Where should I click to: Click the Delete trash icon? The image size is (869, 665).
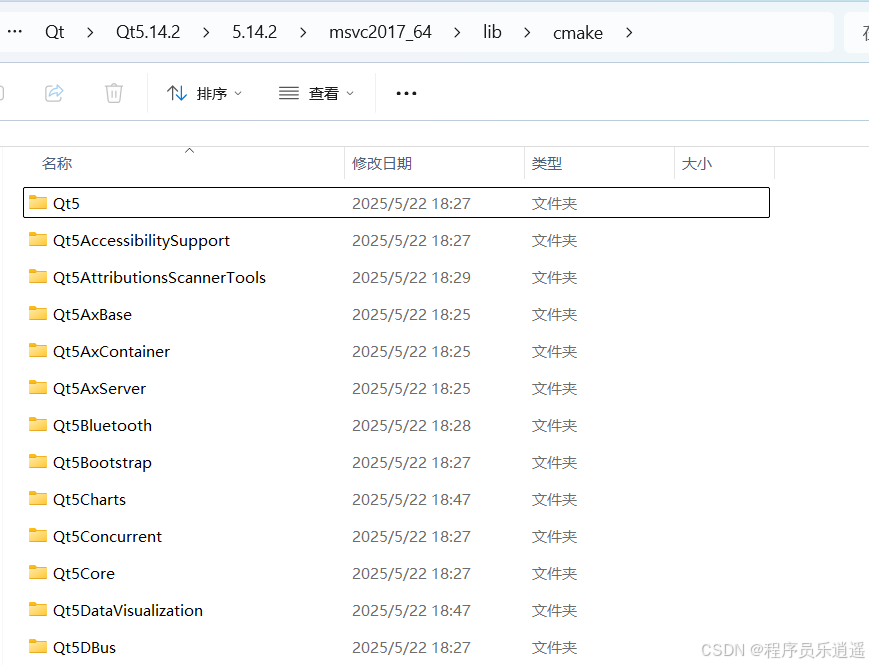coord(114,93)
